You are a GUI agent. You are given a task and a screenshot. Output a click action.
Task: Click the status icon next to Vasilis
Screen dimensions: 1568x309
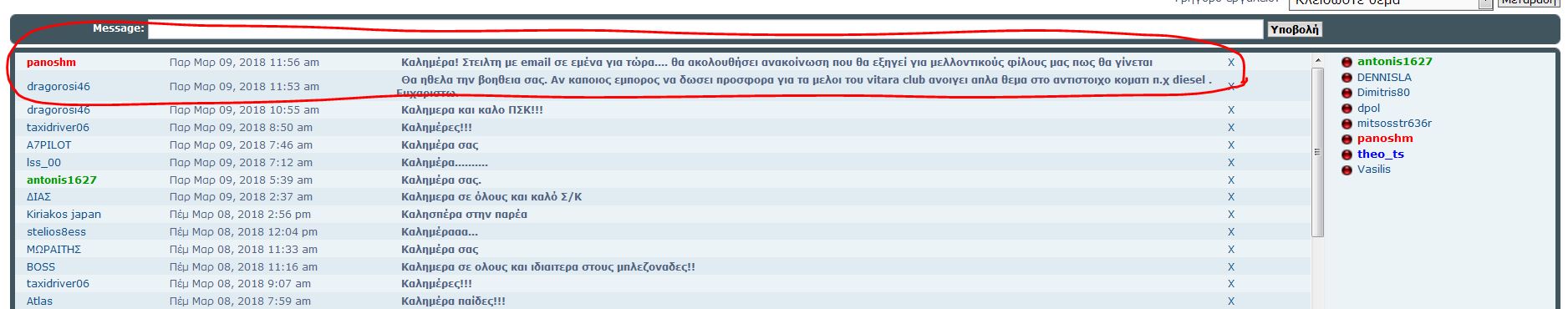click(x=1347, y=170)
